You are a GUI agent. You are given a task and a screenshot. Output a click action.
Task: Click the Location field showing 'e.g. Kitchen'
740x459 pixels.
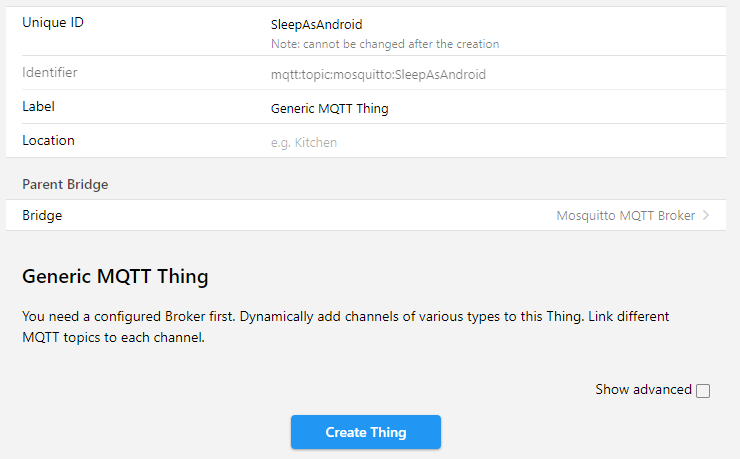point(304,142)
